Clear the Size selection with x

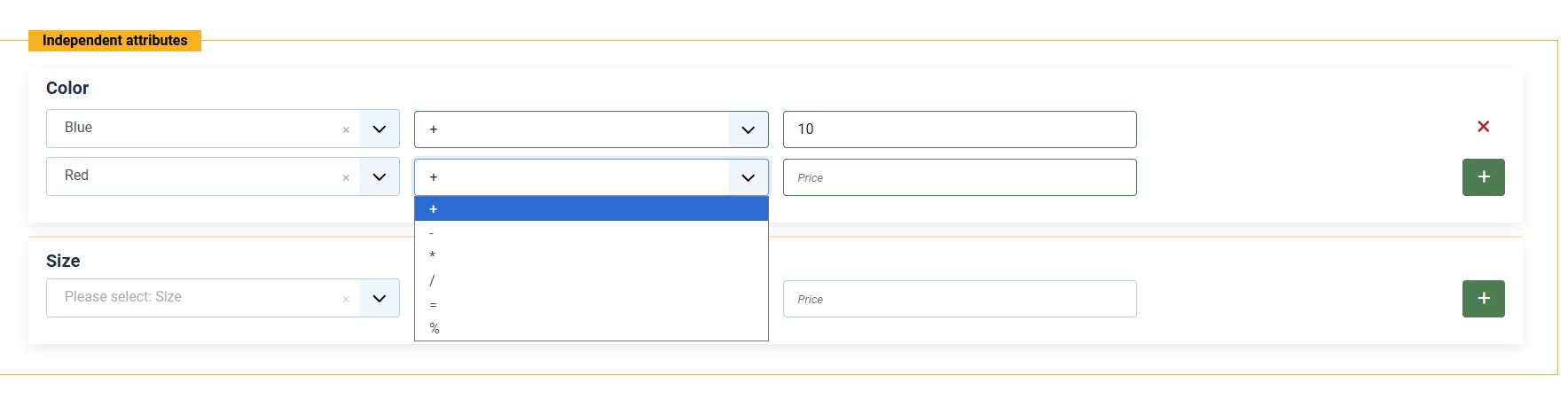pos(346,299)
